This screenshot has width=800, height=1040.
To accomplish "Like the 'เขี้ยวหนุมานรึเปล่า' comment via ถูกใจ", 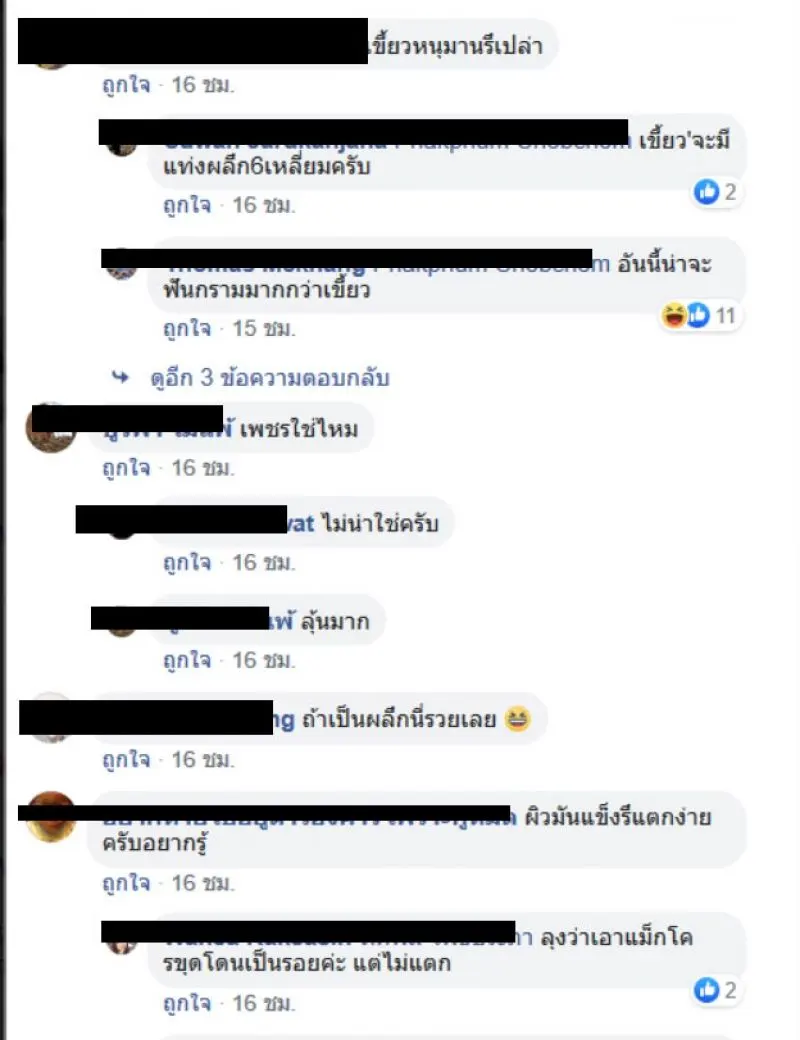I will pyautogui.click(x=126, y=85).
